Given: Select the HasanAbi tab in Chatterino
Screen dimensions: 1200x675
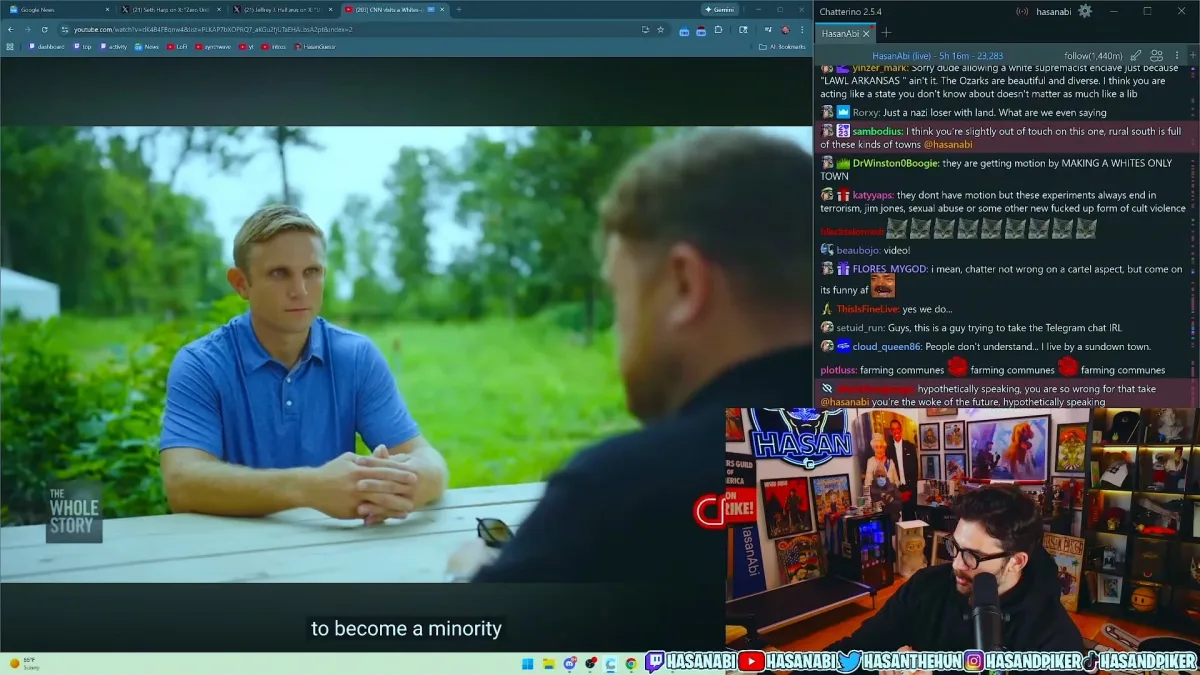Looking at the screenshot, I should point(840,32).
